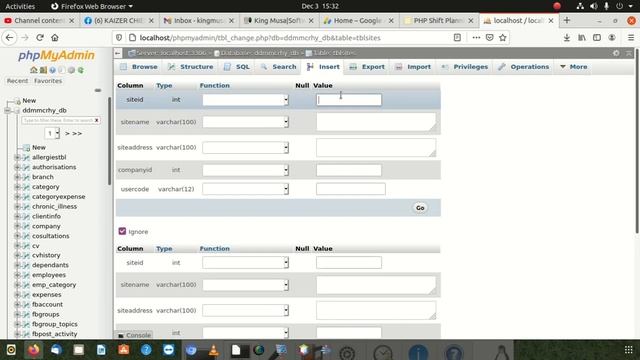Open the Import tab

(x=413, y=67)
